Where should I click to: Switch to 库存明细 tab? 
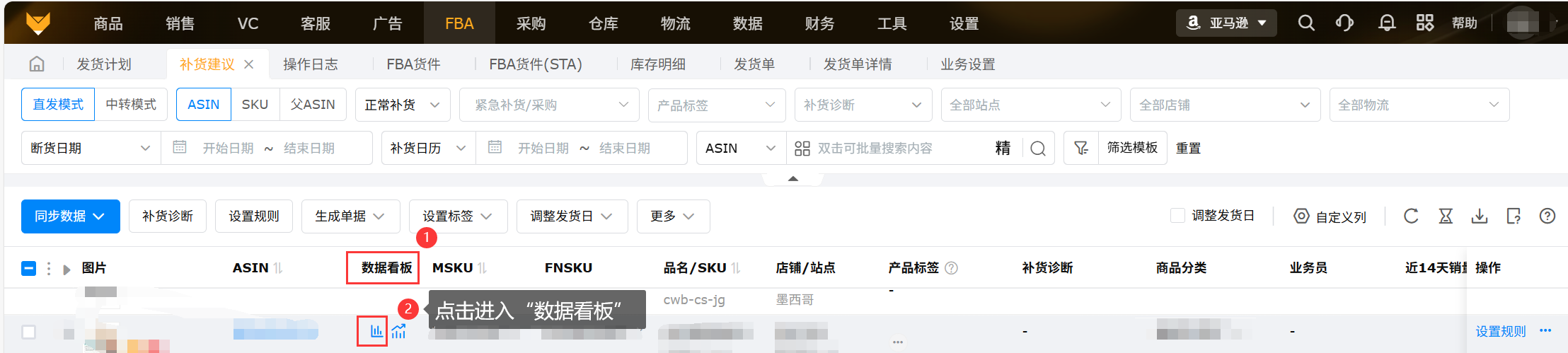click(x=658, y=64)
